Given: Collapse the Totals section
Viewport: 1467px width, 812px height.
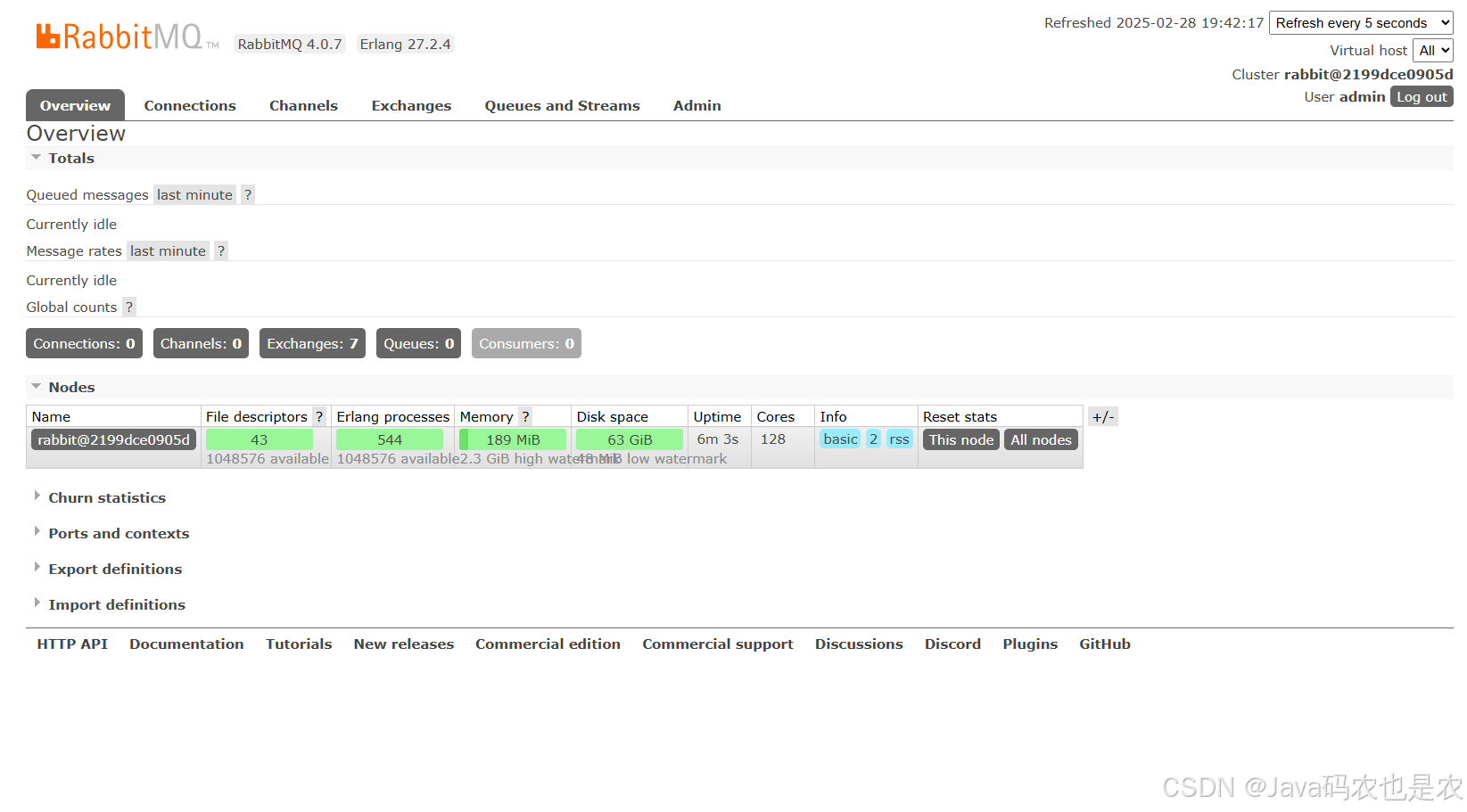Looking at the screenshot, I should pyautogui.click(x=70, y=158).
